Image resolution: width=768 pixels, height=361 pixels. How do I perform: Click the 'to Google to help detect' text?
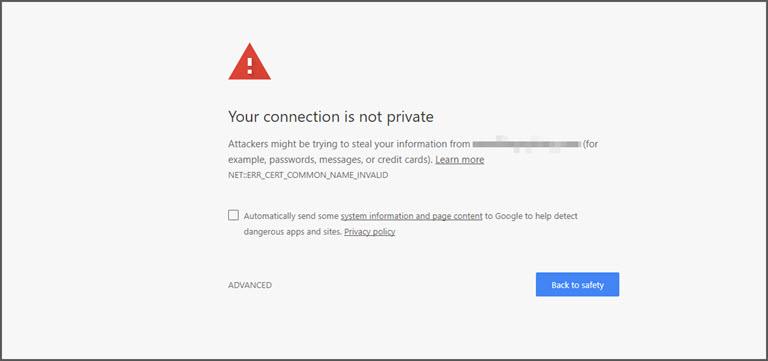[531, 216]
